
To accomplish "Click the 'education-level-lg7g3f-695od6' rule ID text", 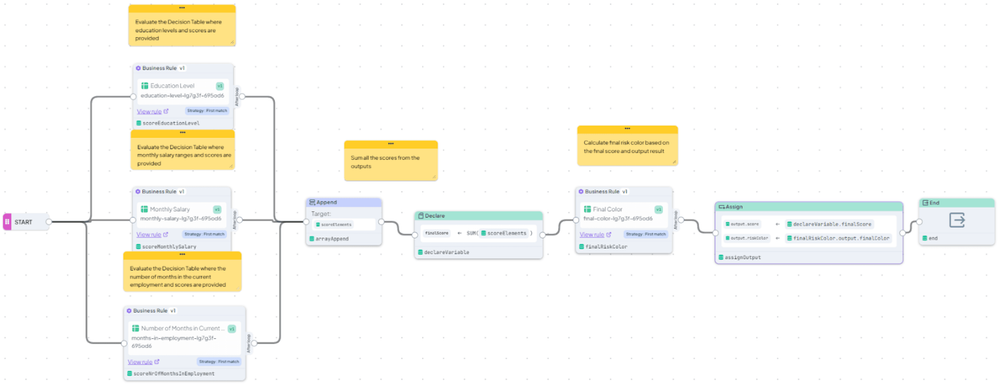I will click(x=182, y=96).
